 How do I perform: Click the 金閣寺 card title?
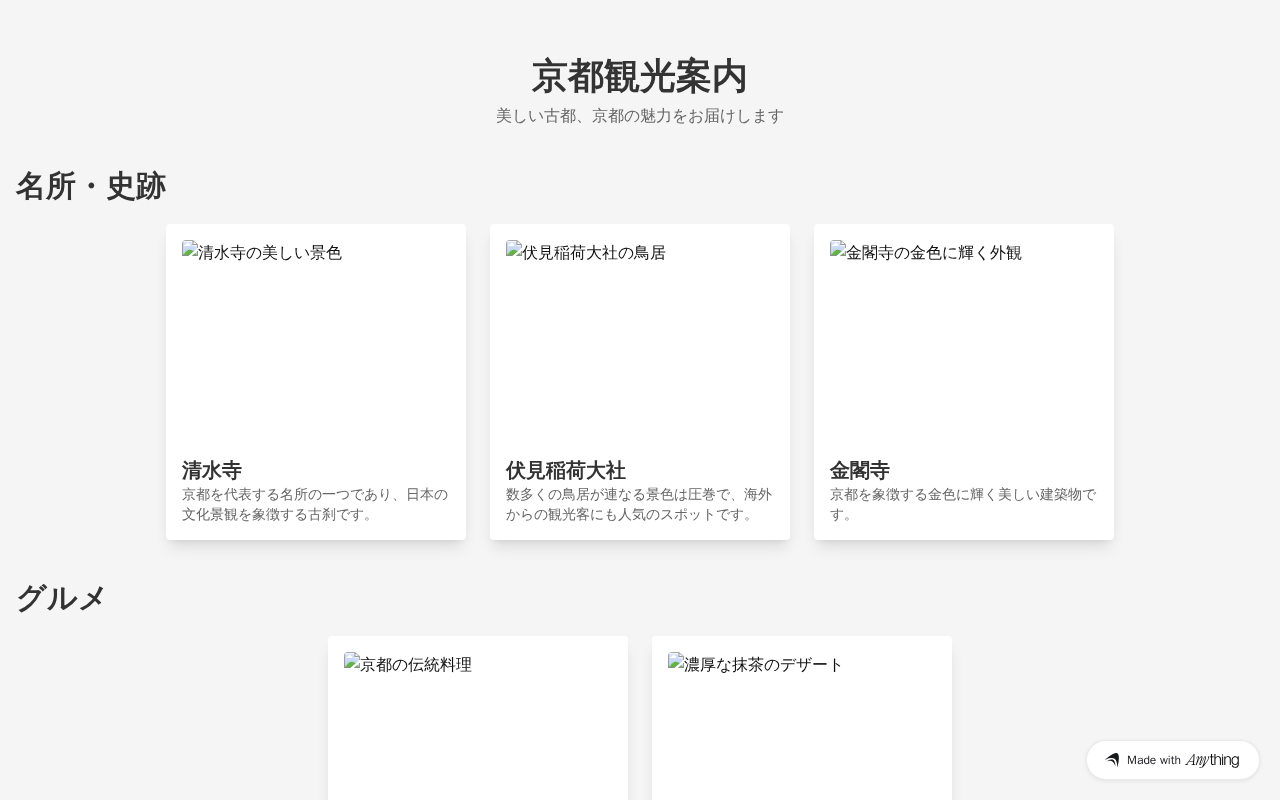tap(860, 470)
